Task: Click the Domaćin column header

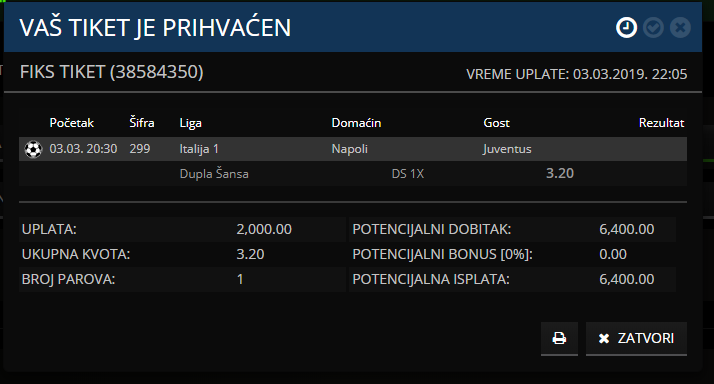Action: click(356, 123)
